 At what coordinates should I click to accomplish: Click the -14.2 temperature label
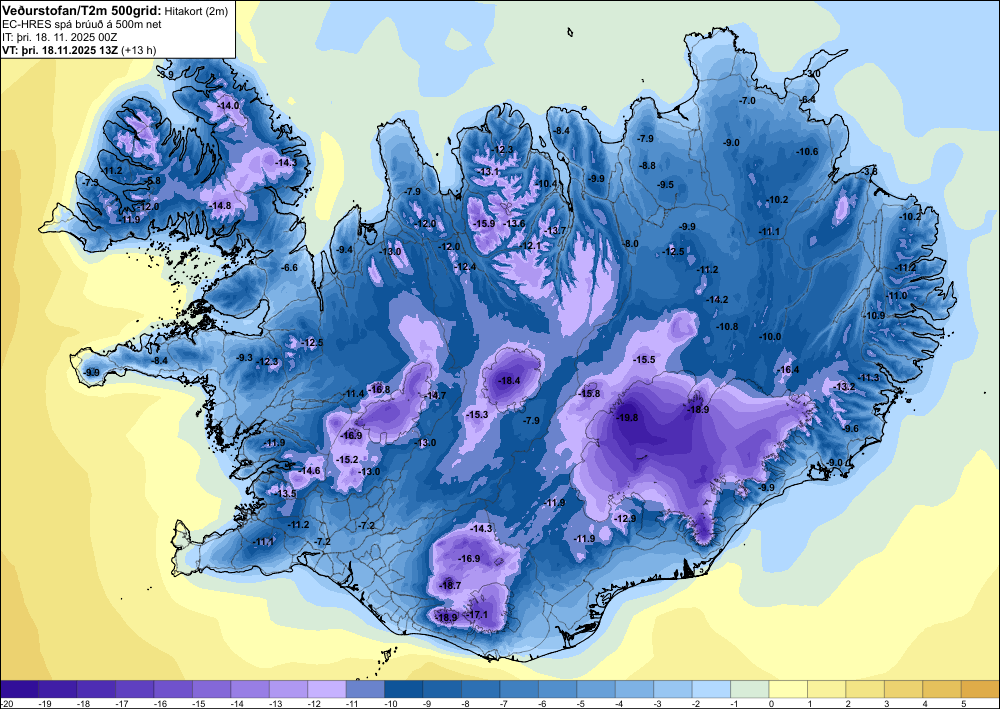717,299
